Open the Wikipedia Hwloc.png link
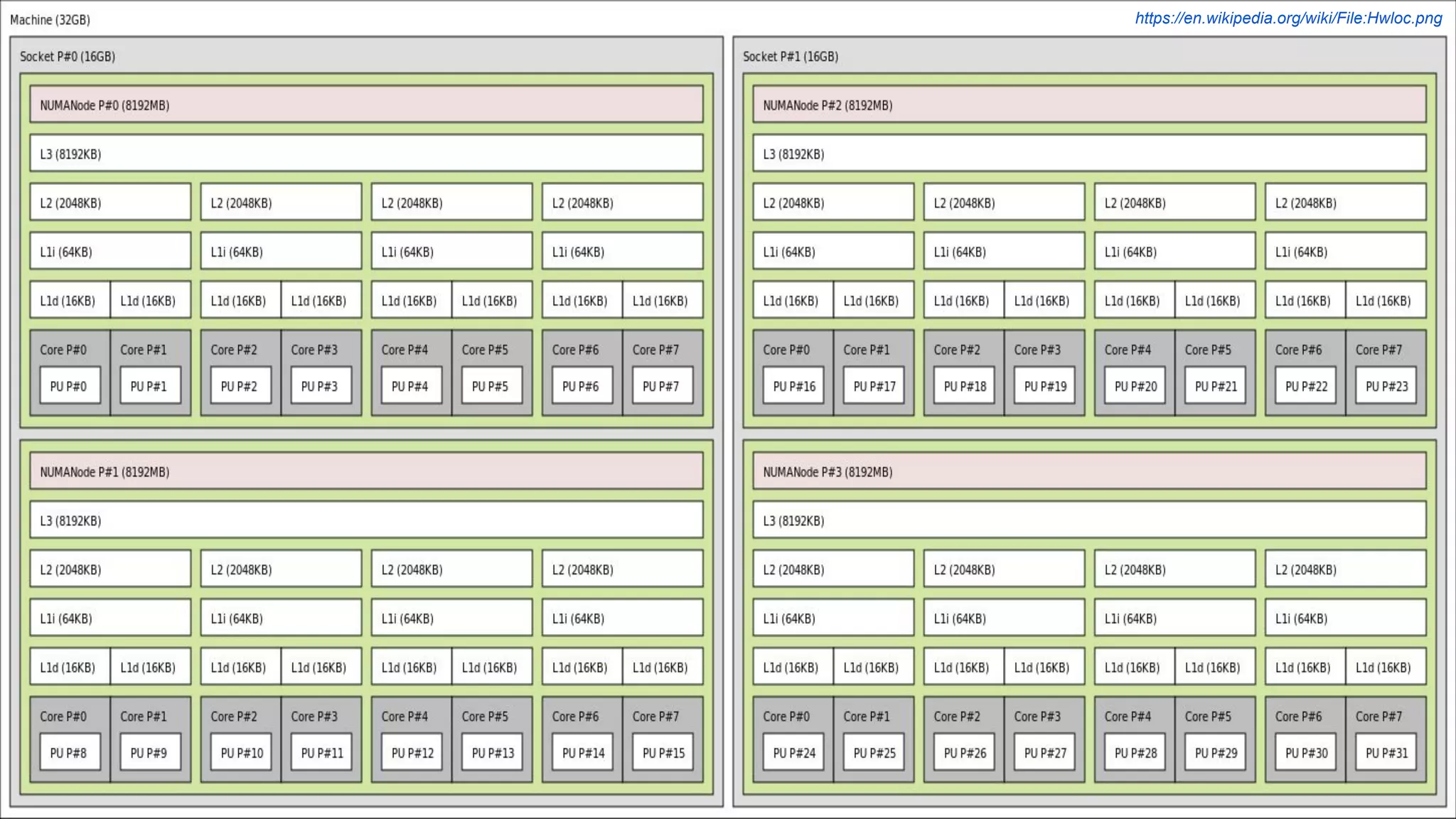 [x=1288, y=18]
